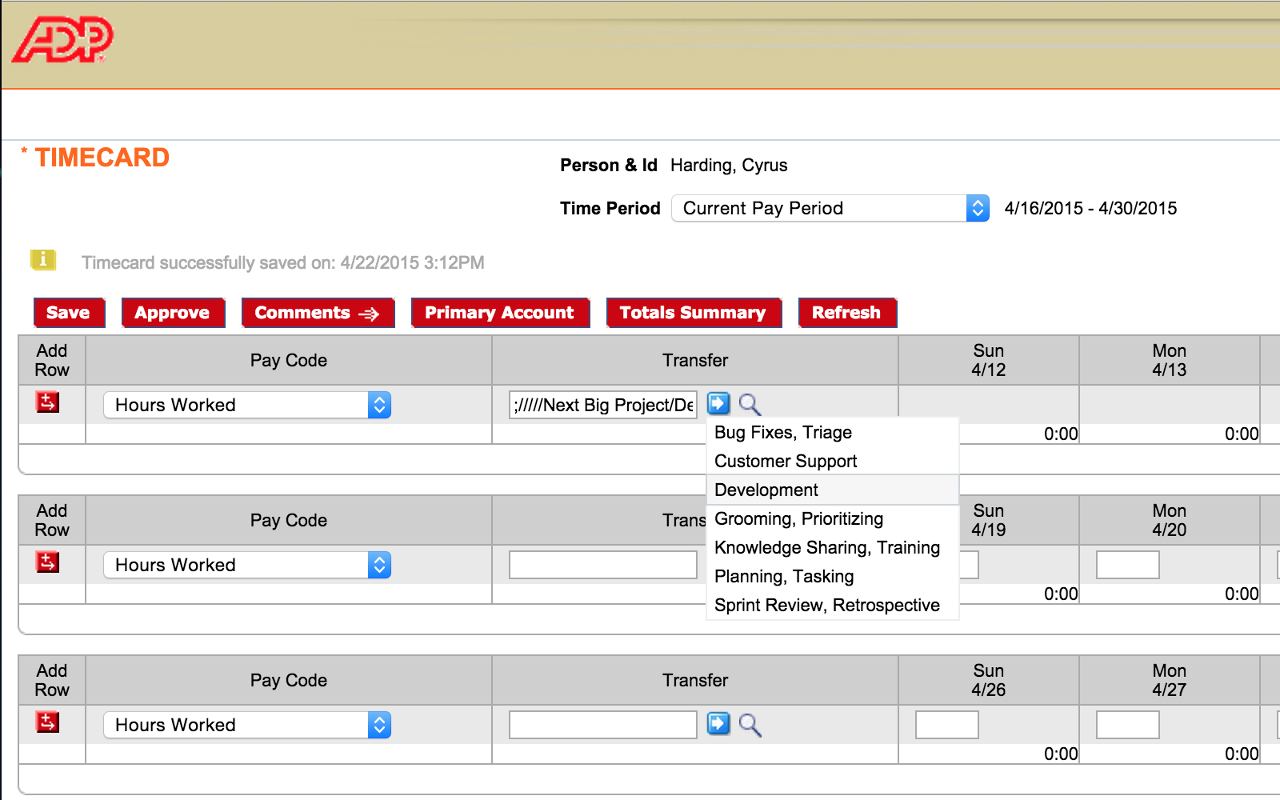Open the Hours Worked dropdown in the second table
The width and height of the screenshot is (1280, 800).
[378, 564]
